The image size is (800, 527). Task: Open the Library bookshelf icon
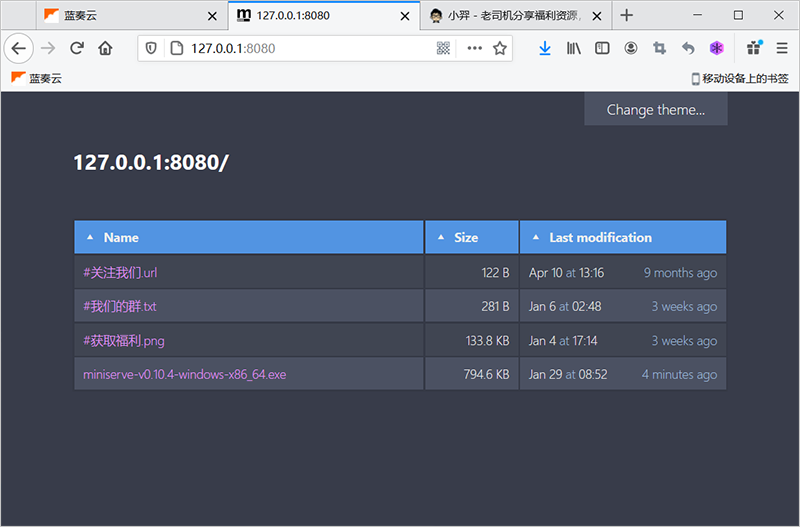pos(573,48)
